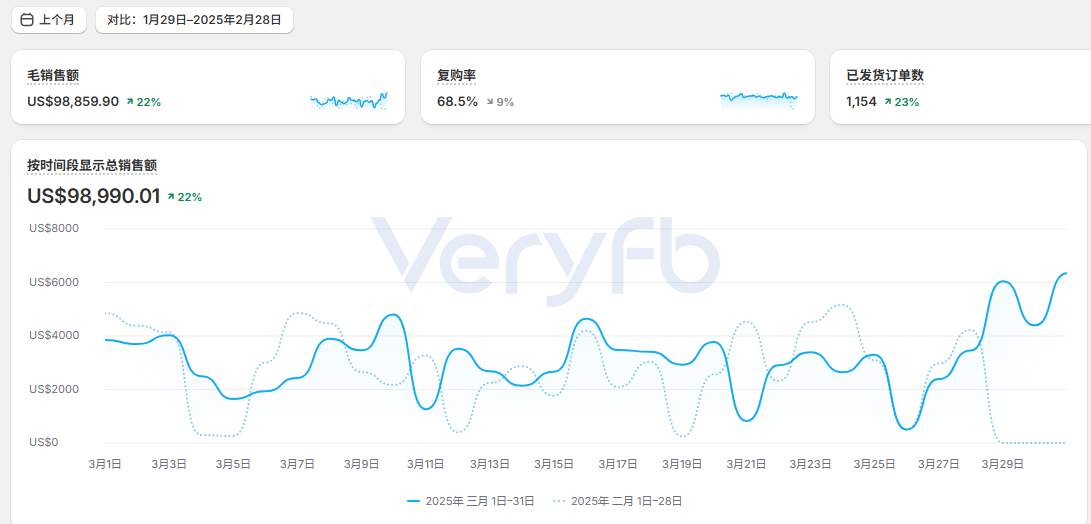Click the 9% decrease indicator under 复购率
This screenshot has width=1091, height=524.
coord(500,102)
